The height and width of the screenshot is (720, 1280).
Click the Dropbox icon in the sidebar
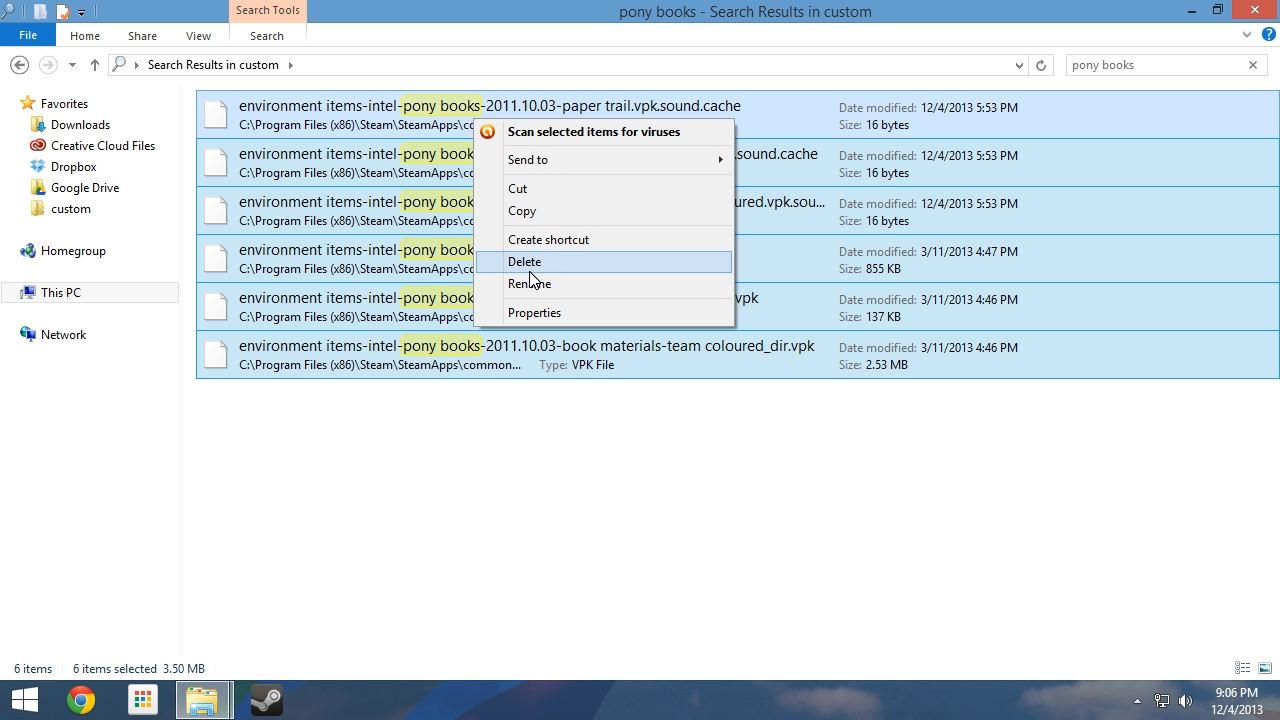(38, 167)
